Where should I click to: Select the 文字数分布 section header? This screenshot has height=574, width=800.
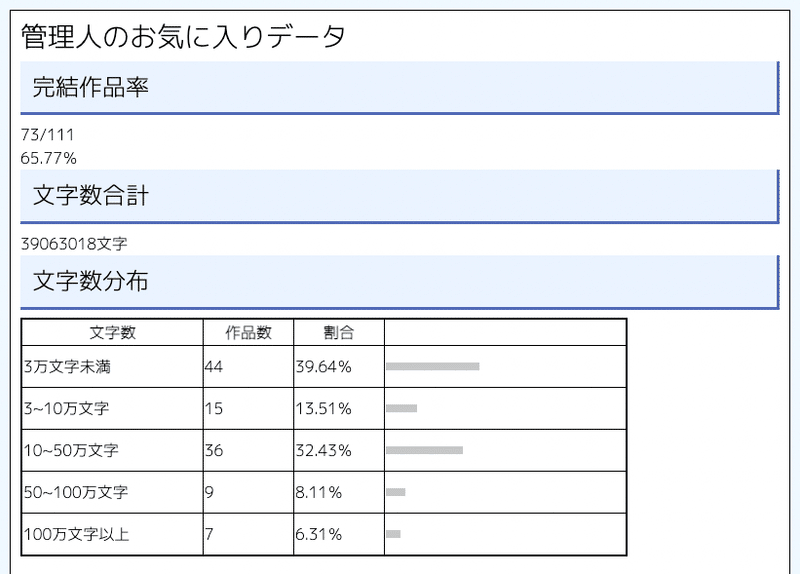pyautogui.click(x=400, y=282)
